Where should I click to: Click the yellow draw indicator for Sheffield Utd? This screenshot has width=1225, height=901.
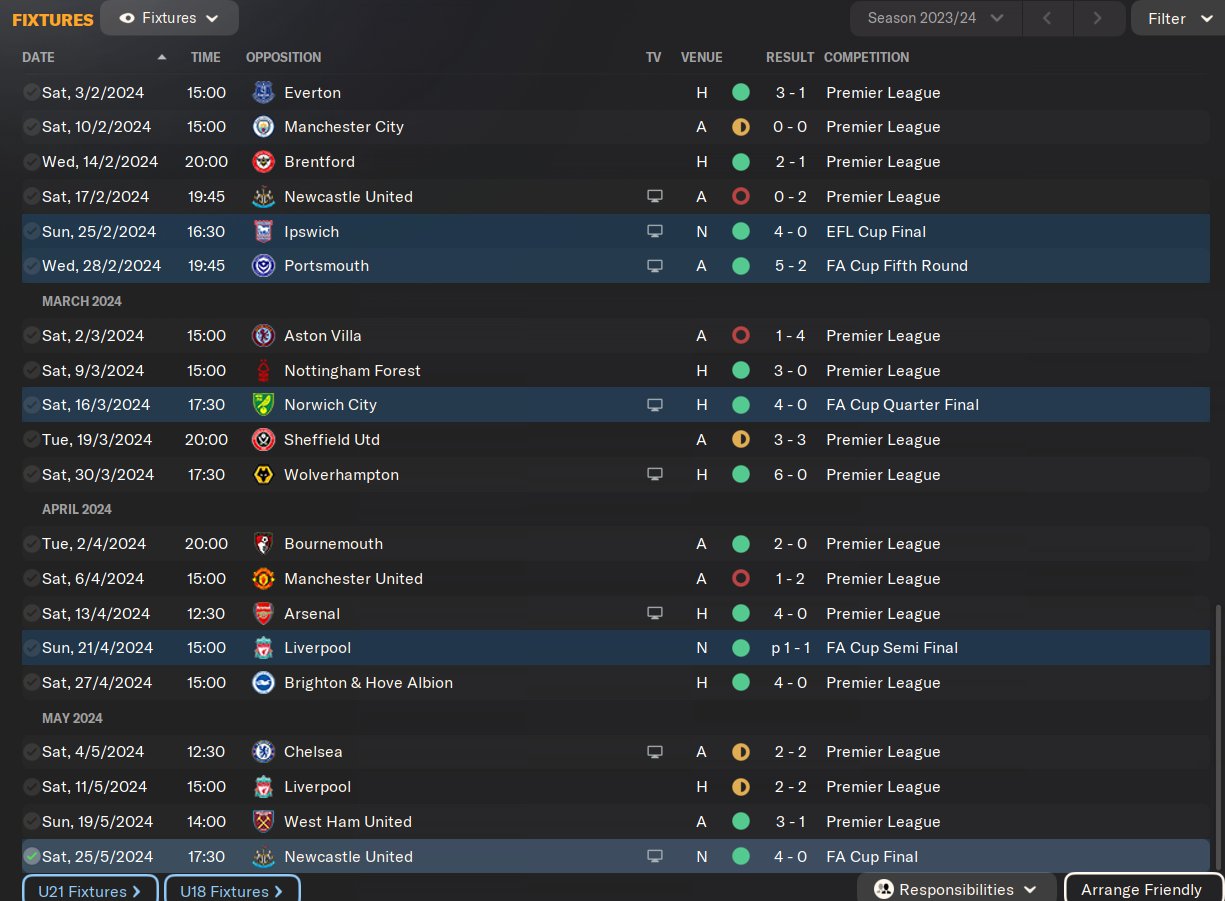coord(741,440)
